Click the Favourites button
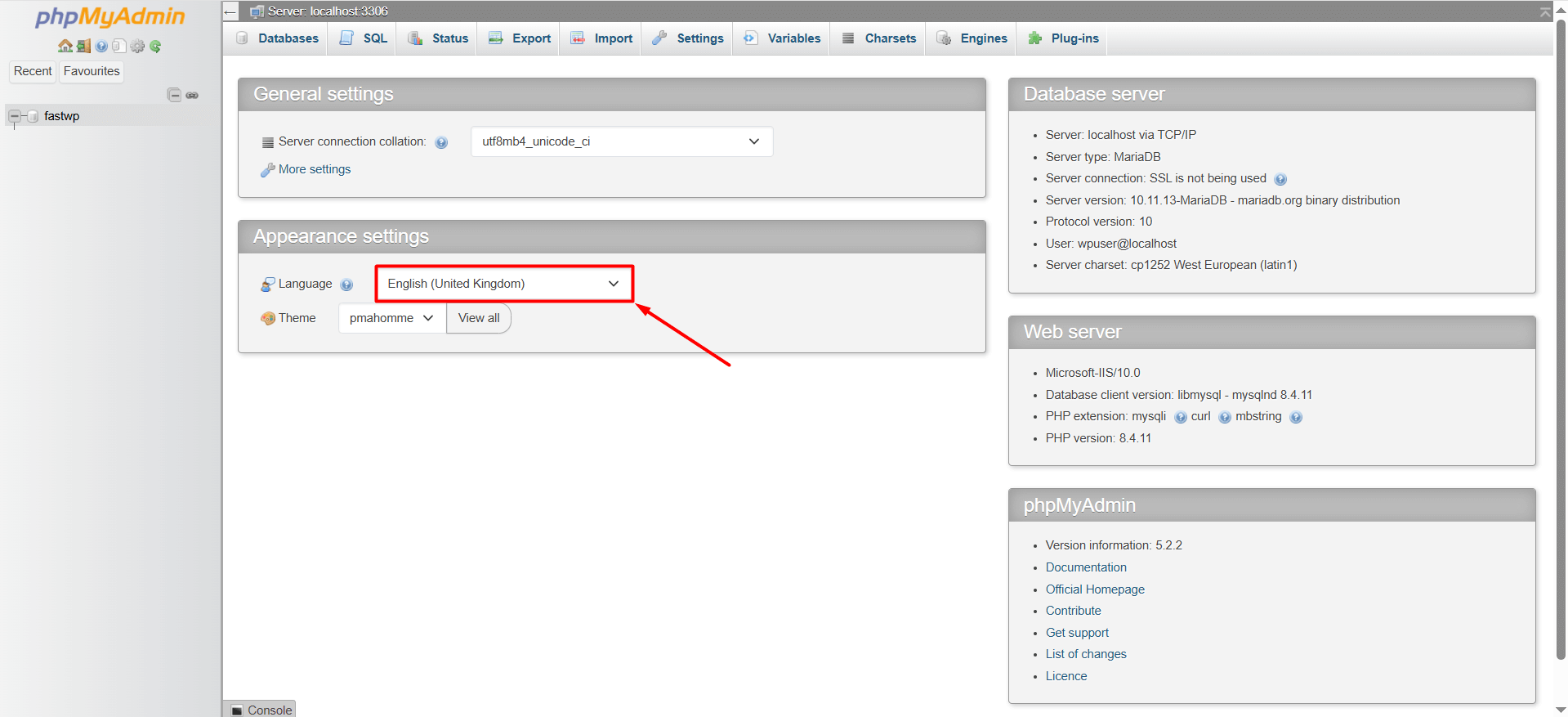The height and width of the screenshot is (717, 1568). [x=92, y=71]
